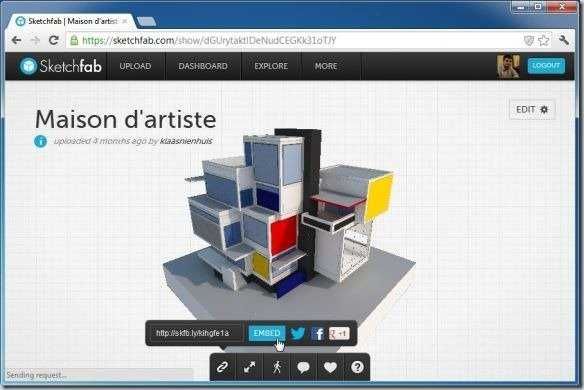Click the LOGOUT button
Image resolution: width=584 pixels, height=390 pixels.
[x=546, y=66]
